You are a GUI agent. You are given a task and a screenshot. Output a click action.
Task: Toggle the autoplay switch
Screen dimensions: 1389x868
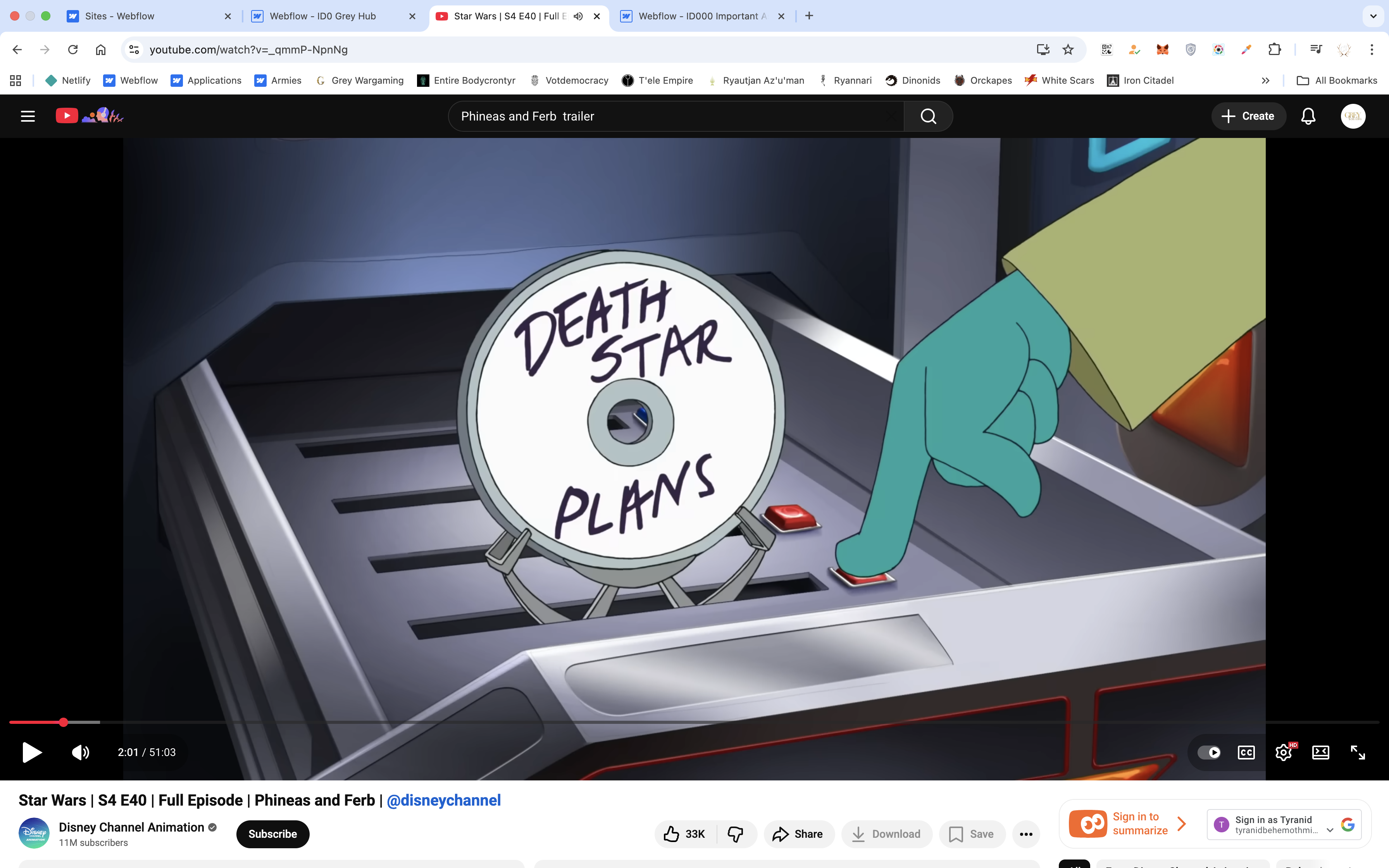(1209, 752)
